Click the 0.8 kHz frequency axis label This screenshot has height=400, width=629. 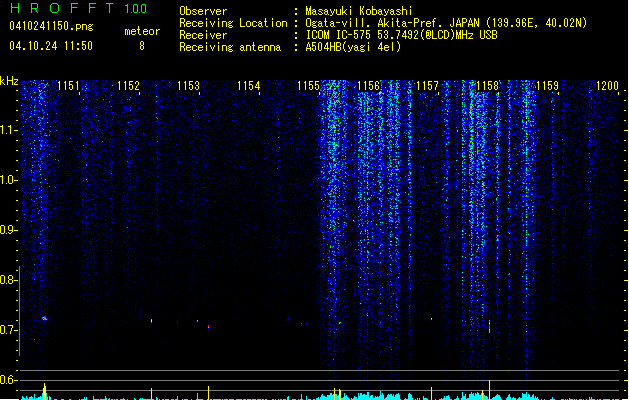[8, 280]
